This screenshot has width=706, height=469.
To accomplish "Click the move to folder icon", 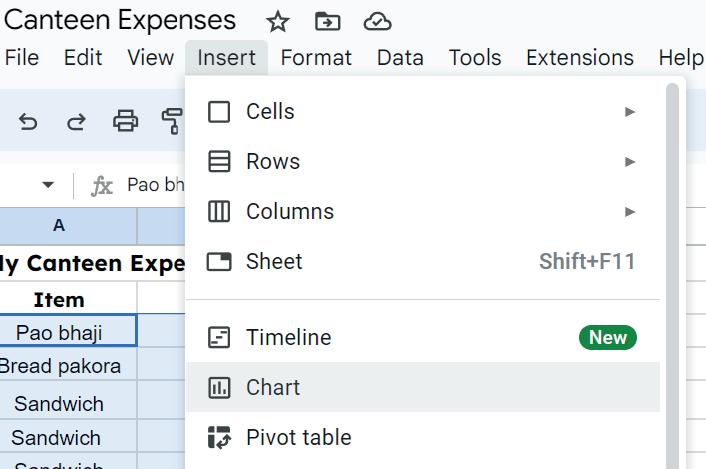I will coord(327,21).
